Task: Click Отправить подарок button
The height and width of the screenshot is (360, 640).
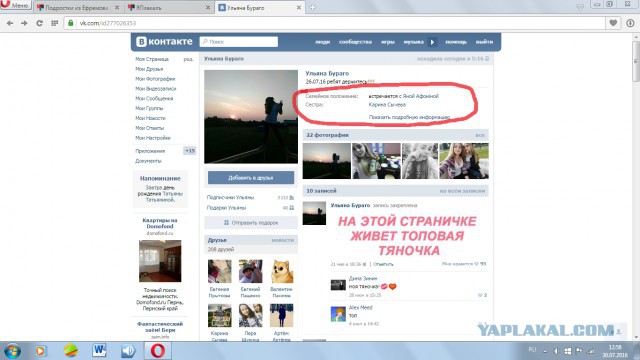Action: click(251, 223)
